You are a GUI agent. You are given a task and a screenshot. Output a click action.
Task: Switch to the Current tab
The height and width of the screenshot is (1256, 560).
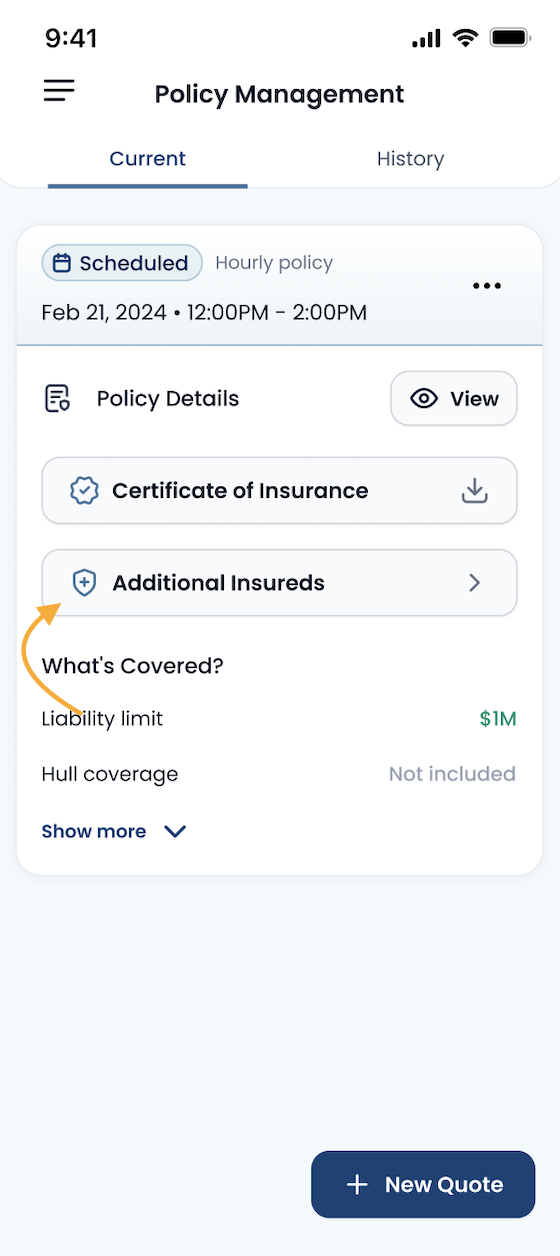click(148, 159)
